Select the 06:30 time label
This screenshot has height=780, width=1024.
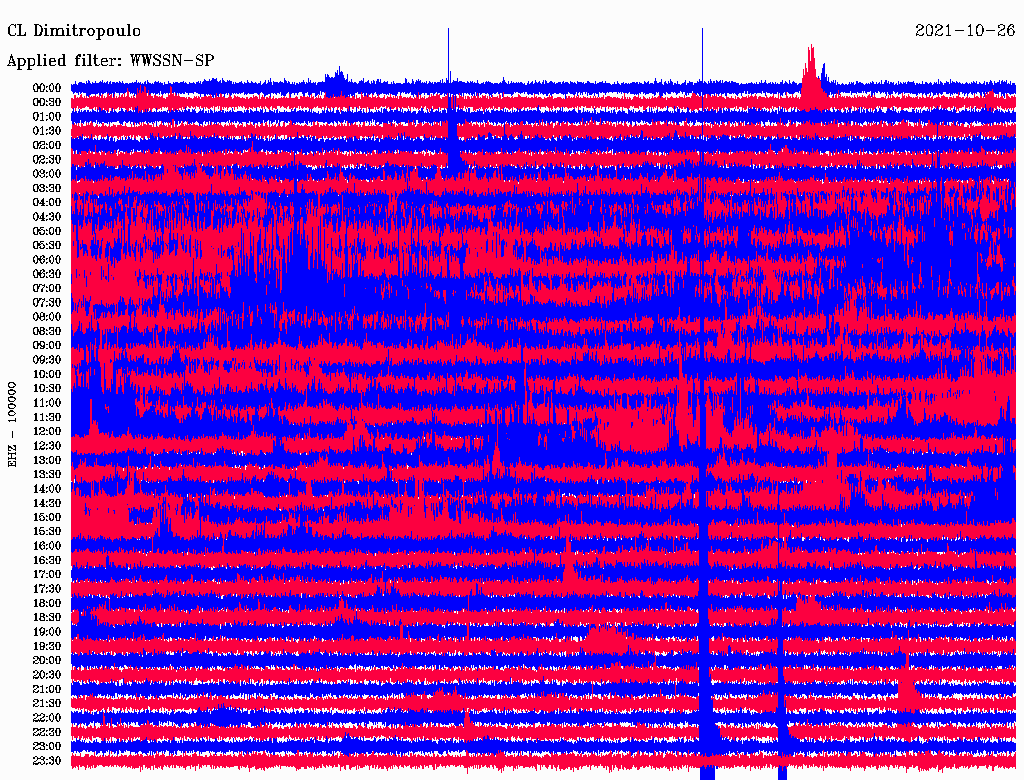pos(47,274)
